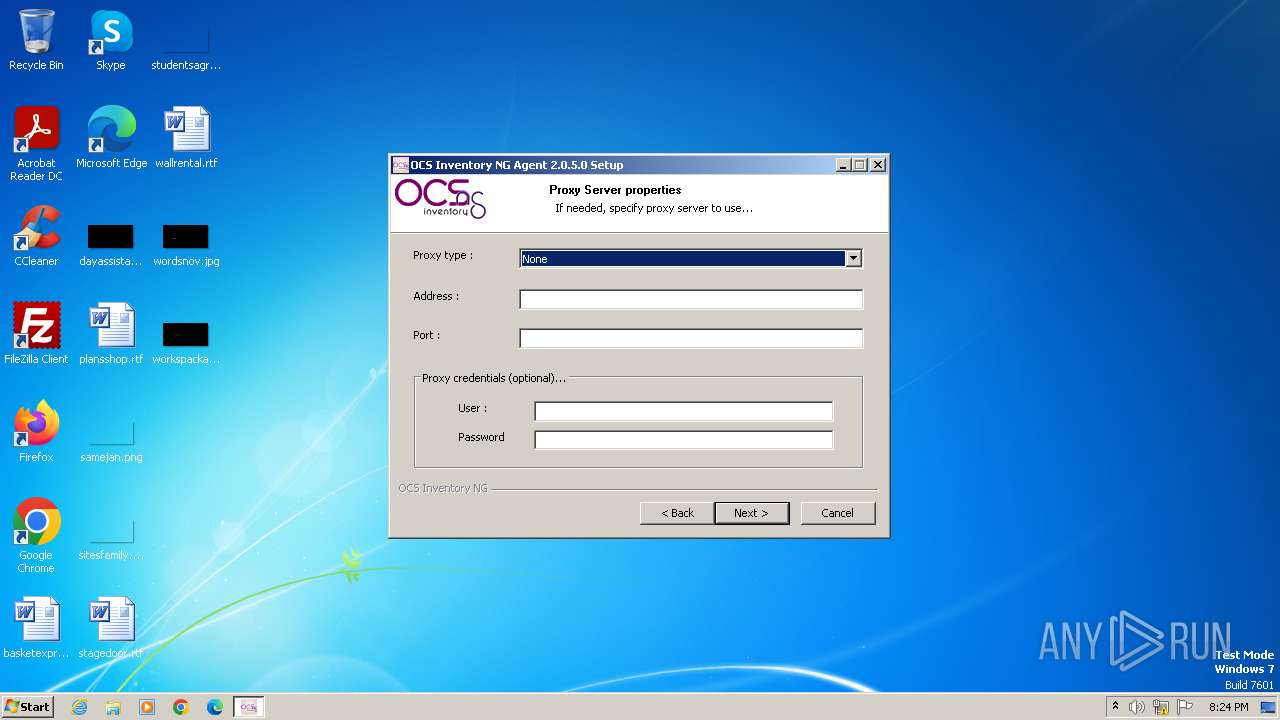Open the Recycle Bin desktop icon
The width and height of the screenshot is (1280, 720).
[36, 41]
